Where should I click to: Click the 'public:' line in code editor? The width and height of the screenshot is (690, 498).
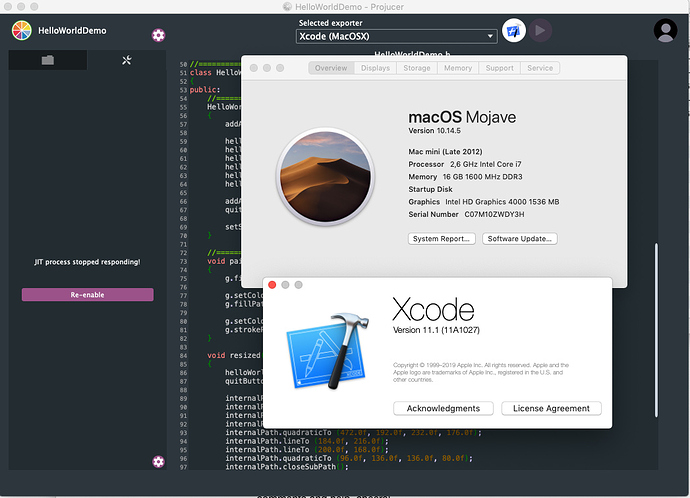(x=205, y=90)
